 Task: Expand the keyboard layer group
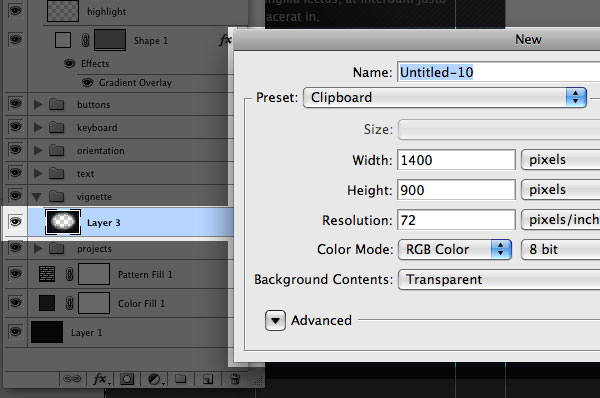click(38, 127)
